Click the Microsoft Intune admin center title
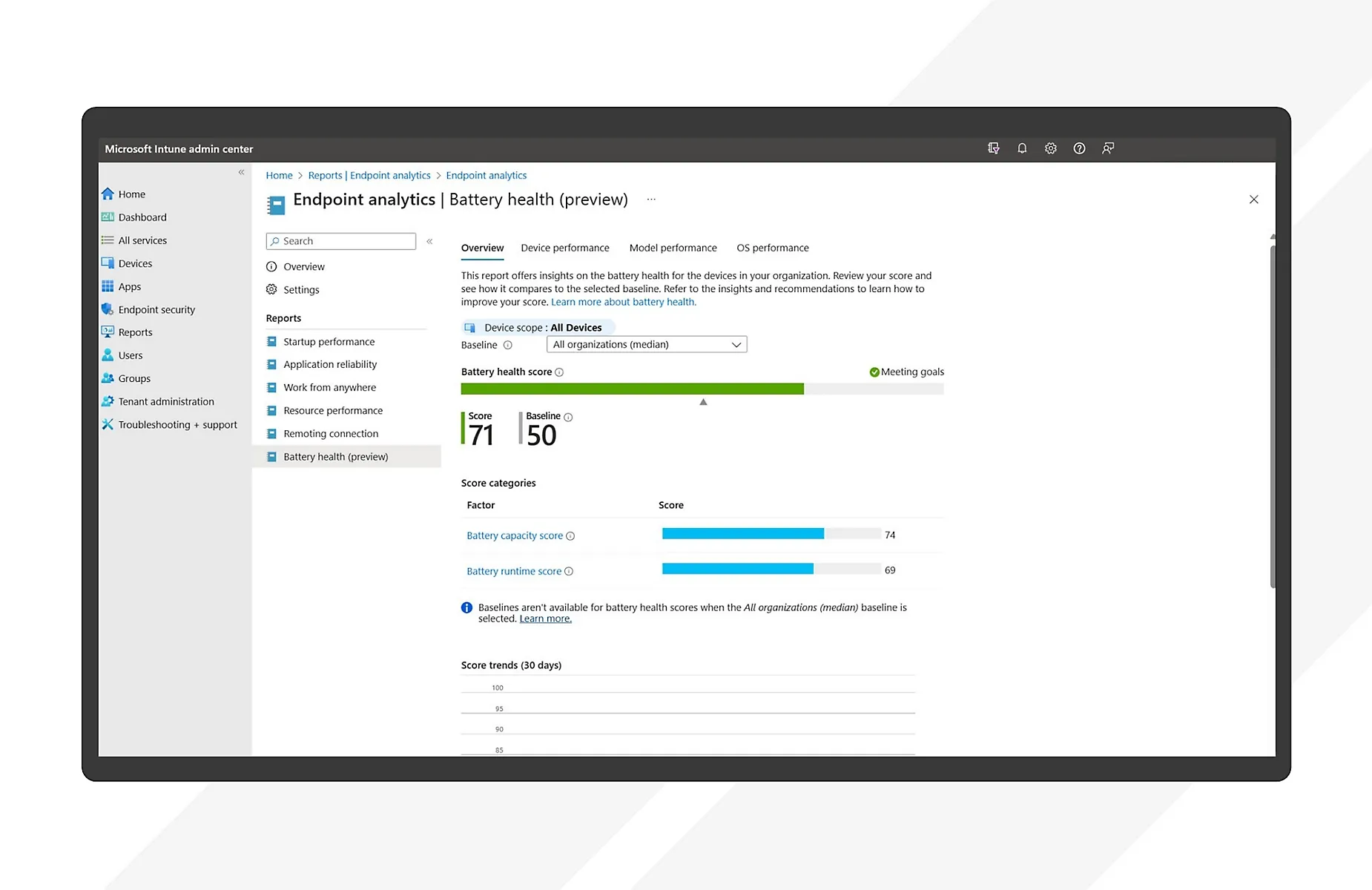 [x=179, y=149]
